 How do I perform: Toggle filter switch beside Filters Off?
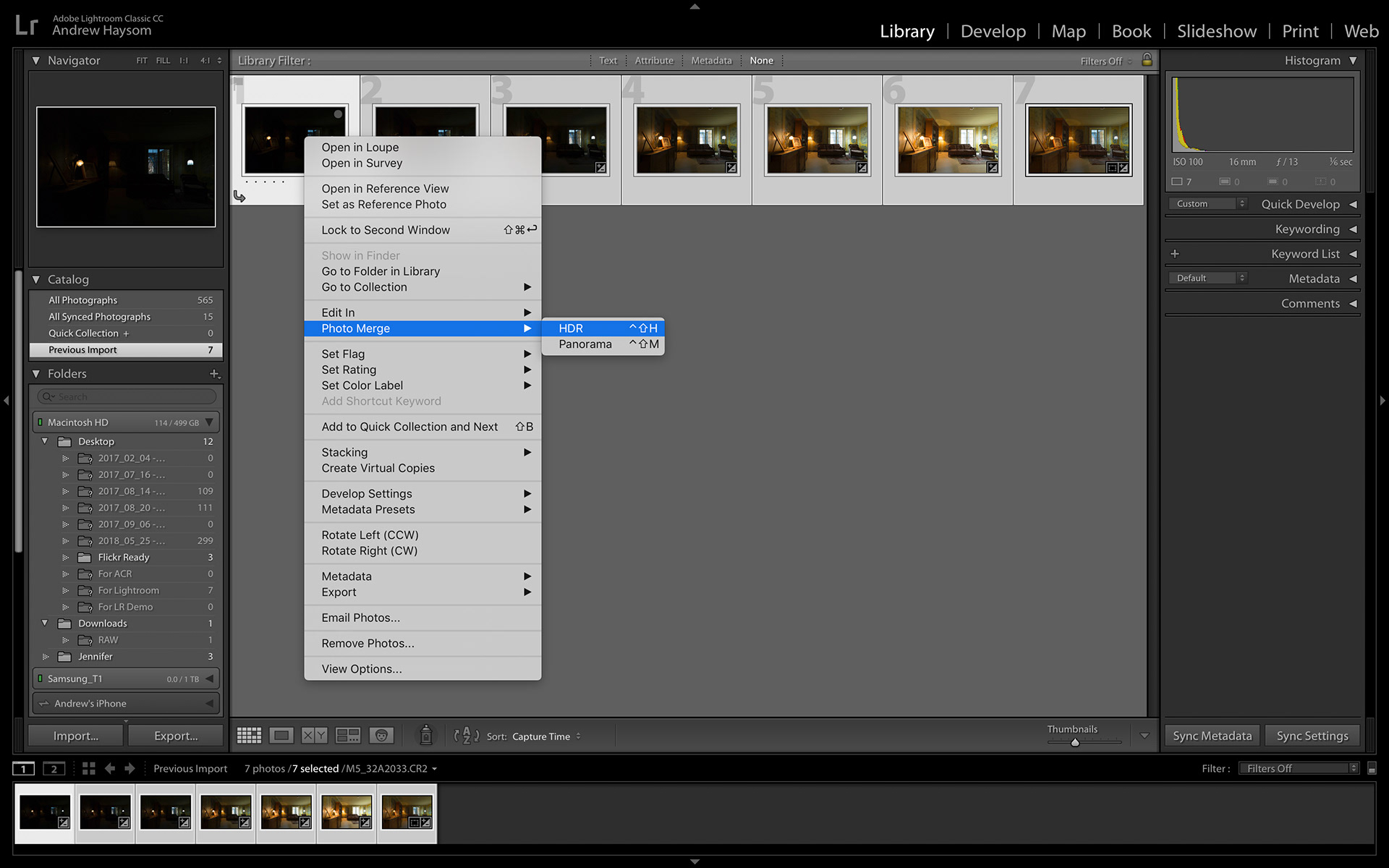pyautogui.click(x=1372, y=768)
